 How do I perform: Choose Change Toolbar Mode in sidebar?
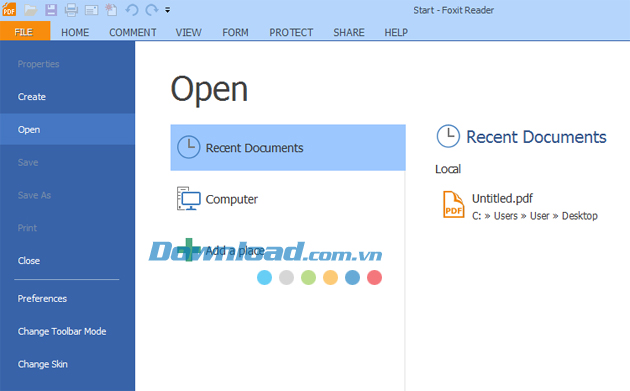click(68, 331)
